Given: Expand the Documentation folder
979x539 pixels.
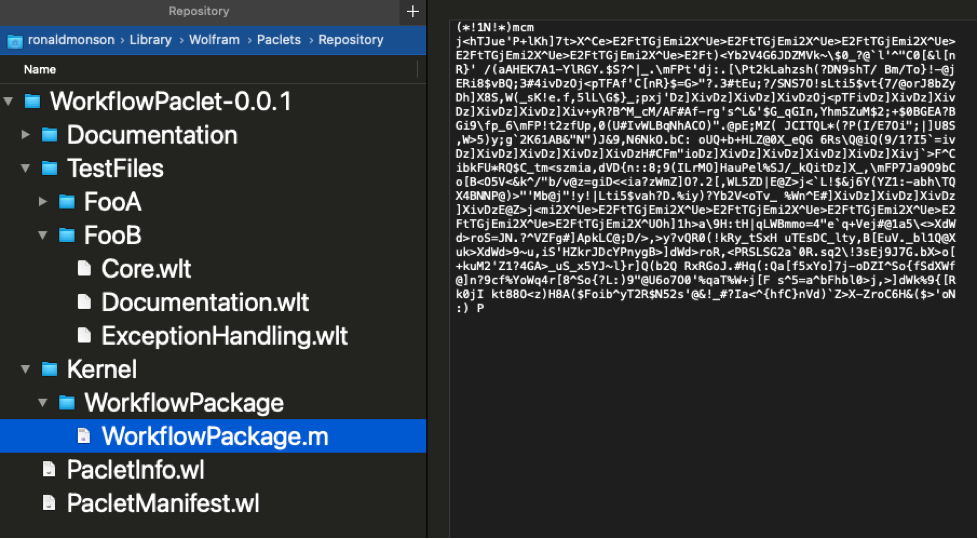Looking at the screenshot, I should click(26, 135).
